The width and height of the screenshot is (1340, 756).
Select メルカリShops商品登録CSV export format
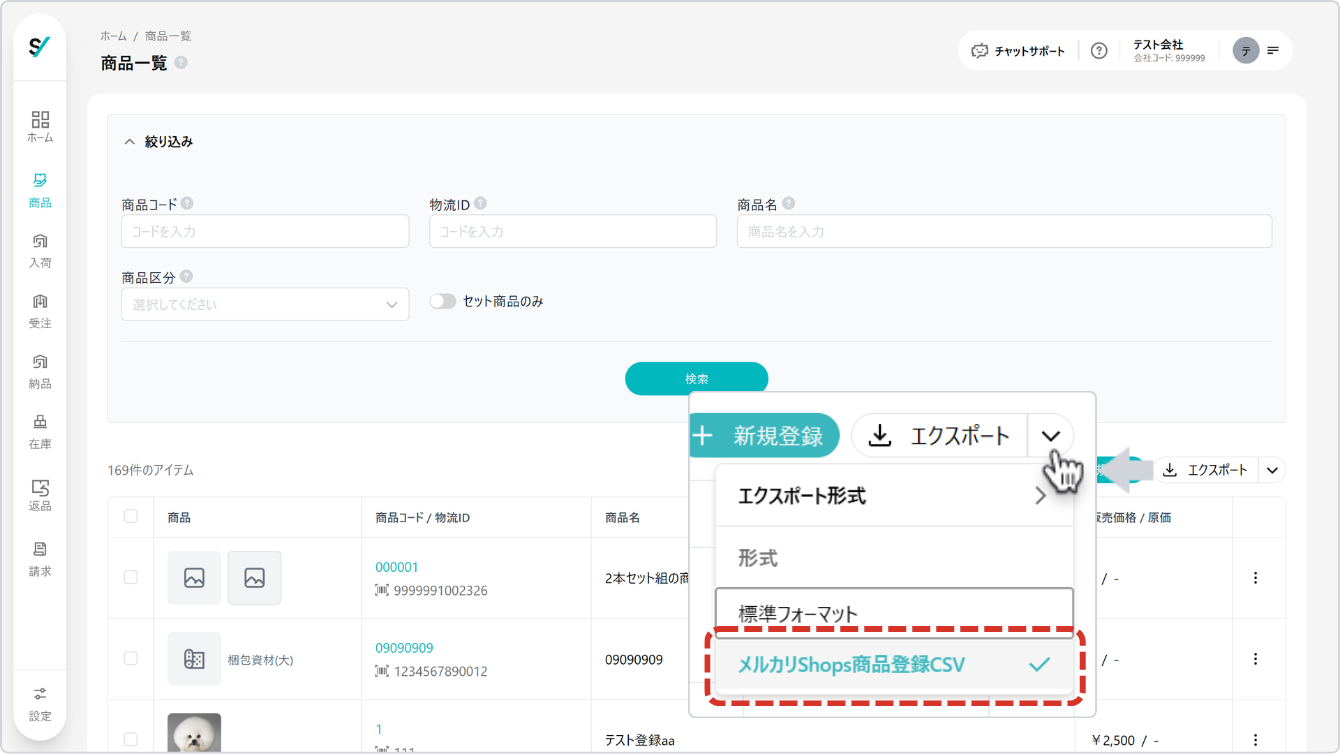[894, 664]
